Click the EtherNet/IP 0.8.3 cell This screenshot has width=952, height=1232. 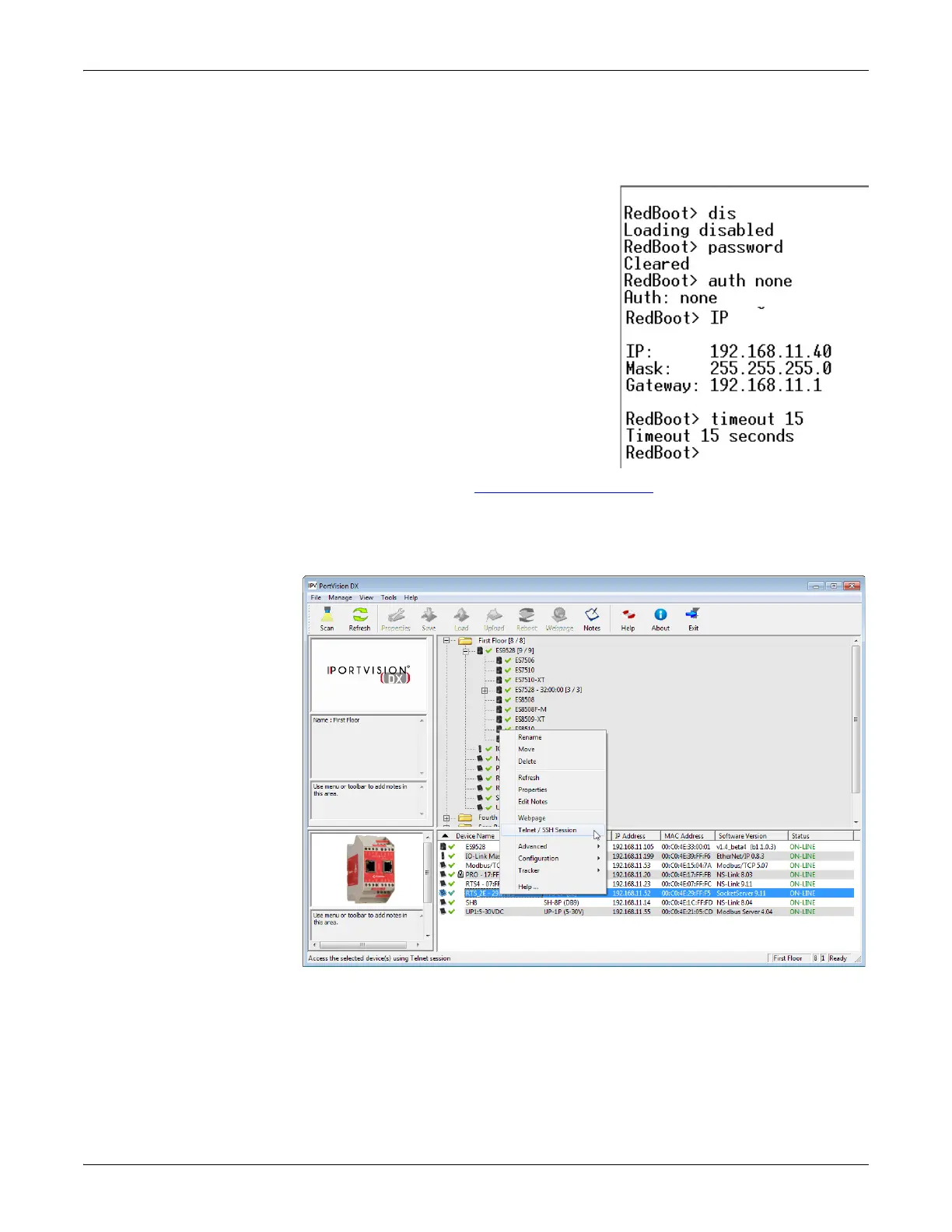740,856
